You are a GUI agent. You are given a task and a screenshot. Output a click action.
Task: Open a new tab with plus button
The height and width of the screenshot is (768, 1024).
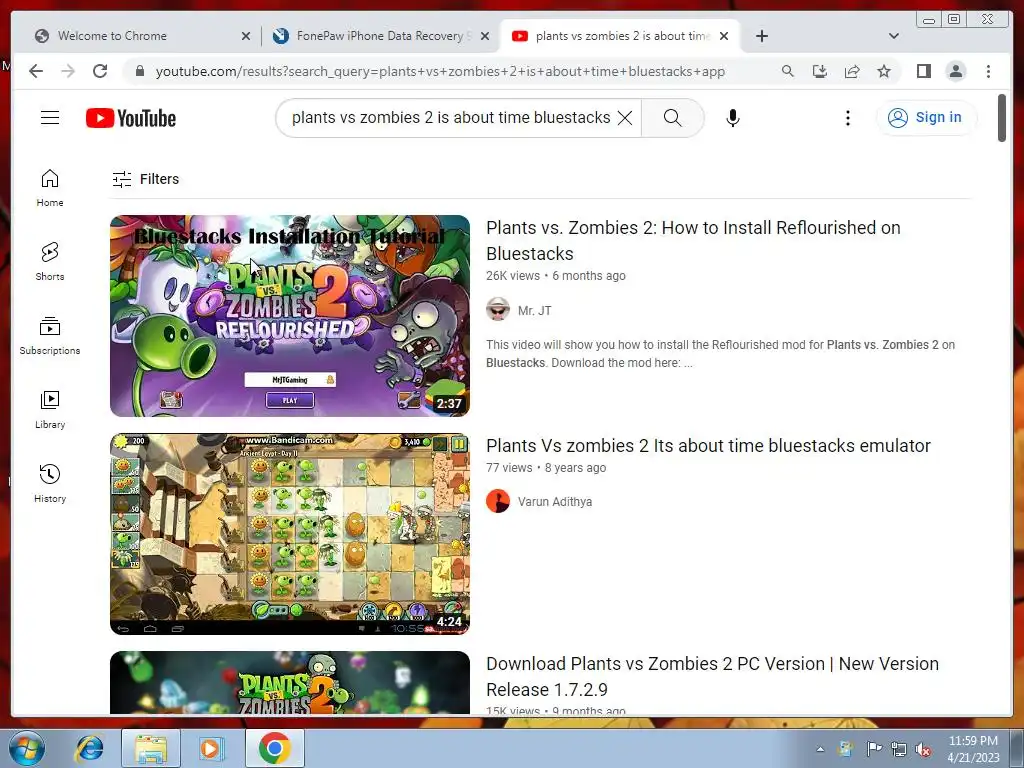pyautogui.click(x=761, y=36)
